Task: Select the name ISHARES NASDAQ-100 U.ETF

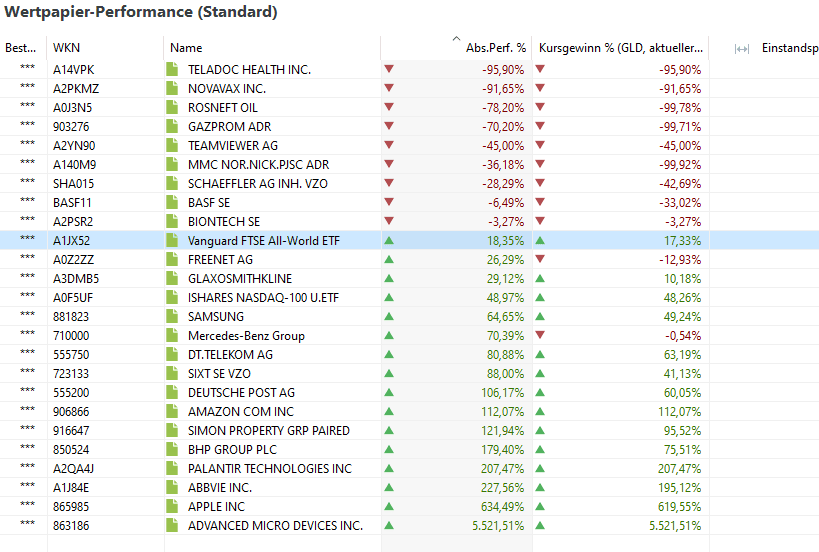Action: tap(263, 298)
